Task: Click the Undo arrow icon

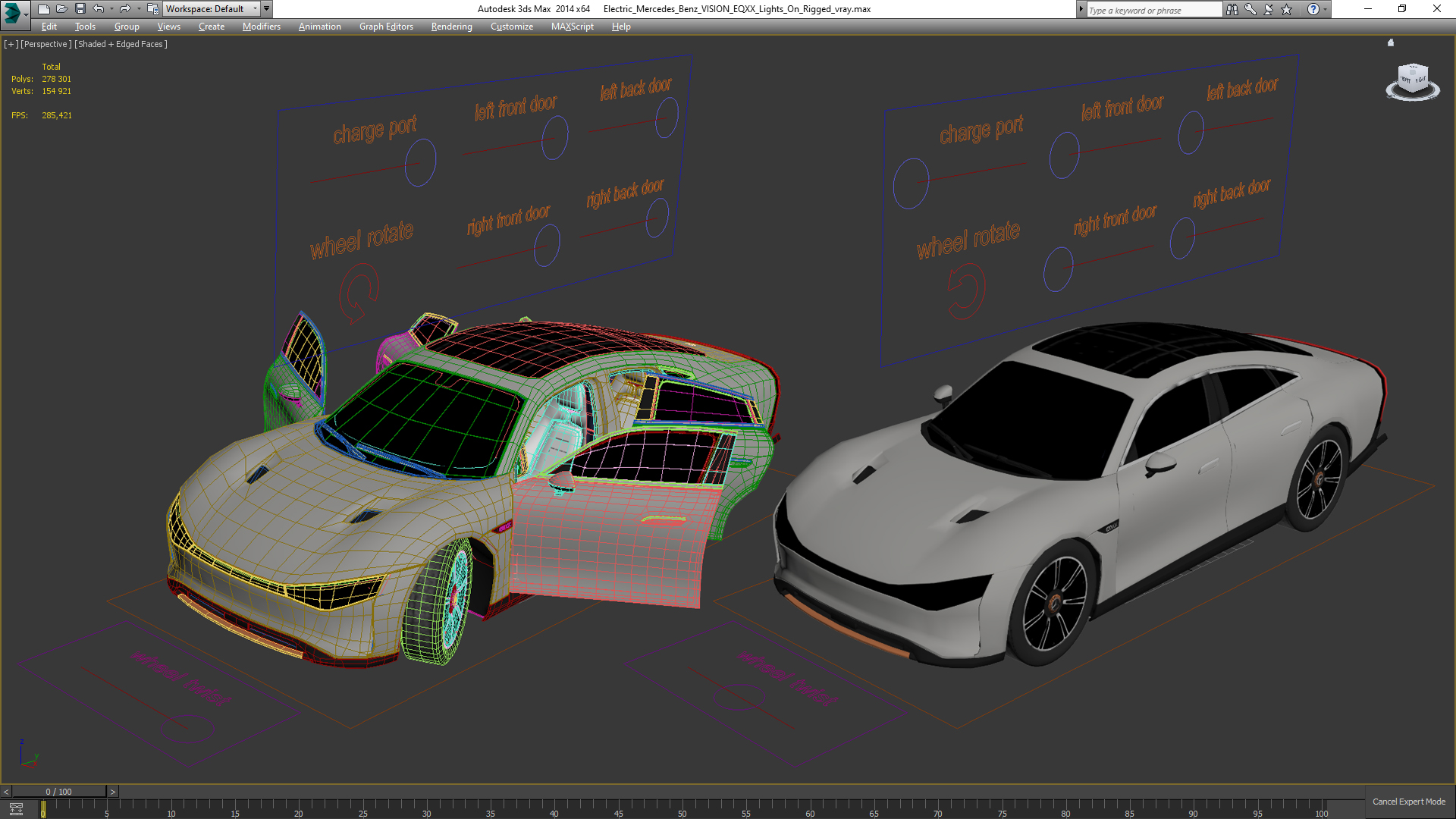Action: coord(98,9)
